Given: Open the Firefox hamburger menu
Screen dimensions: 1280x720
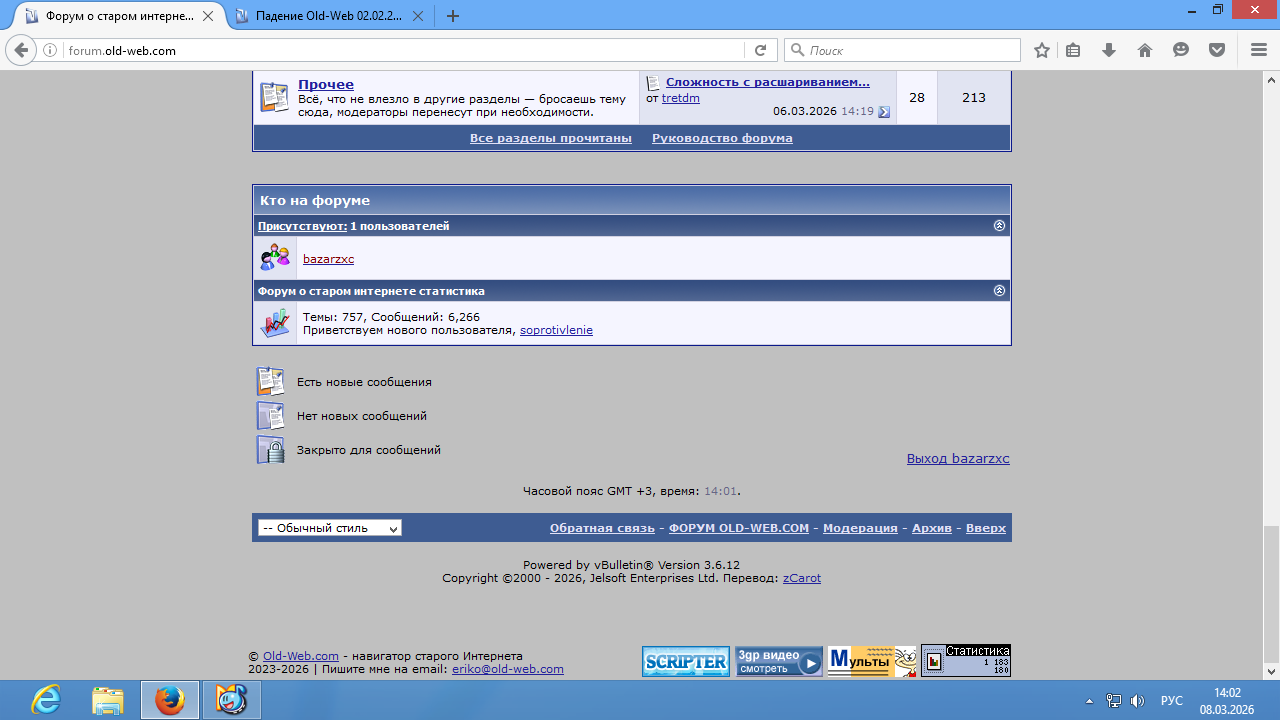Looking at the screenshot, I should (x=1259, y=50).
